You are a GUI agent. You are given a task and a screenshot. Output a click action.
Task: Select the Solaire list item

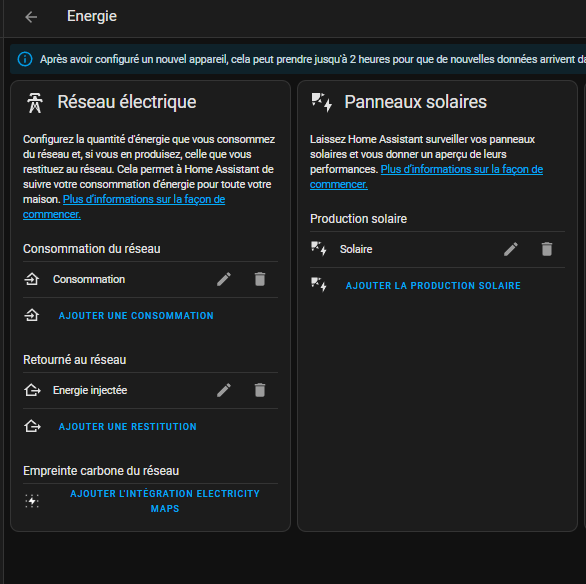pyautogui.click(x=437, y=249)
